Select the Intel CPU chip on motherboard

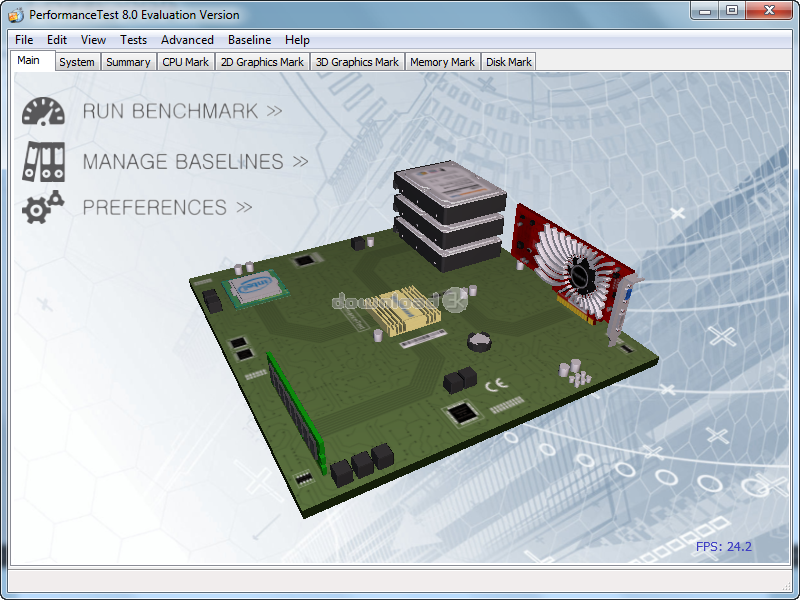tap(255, 288)
